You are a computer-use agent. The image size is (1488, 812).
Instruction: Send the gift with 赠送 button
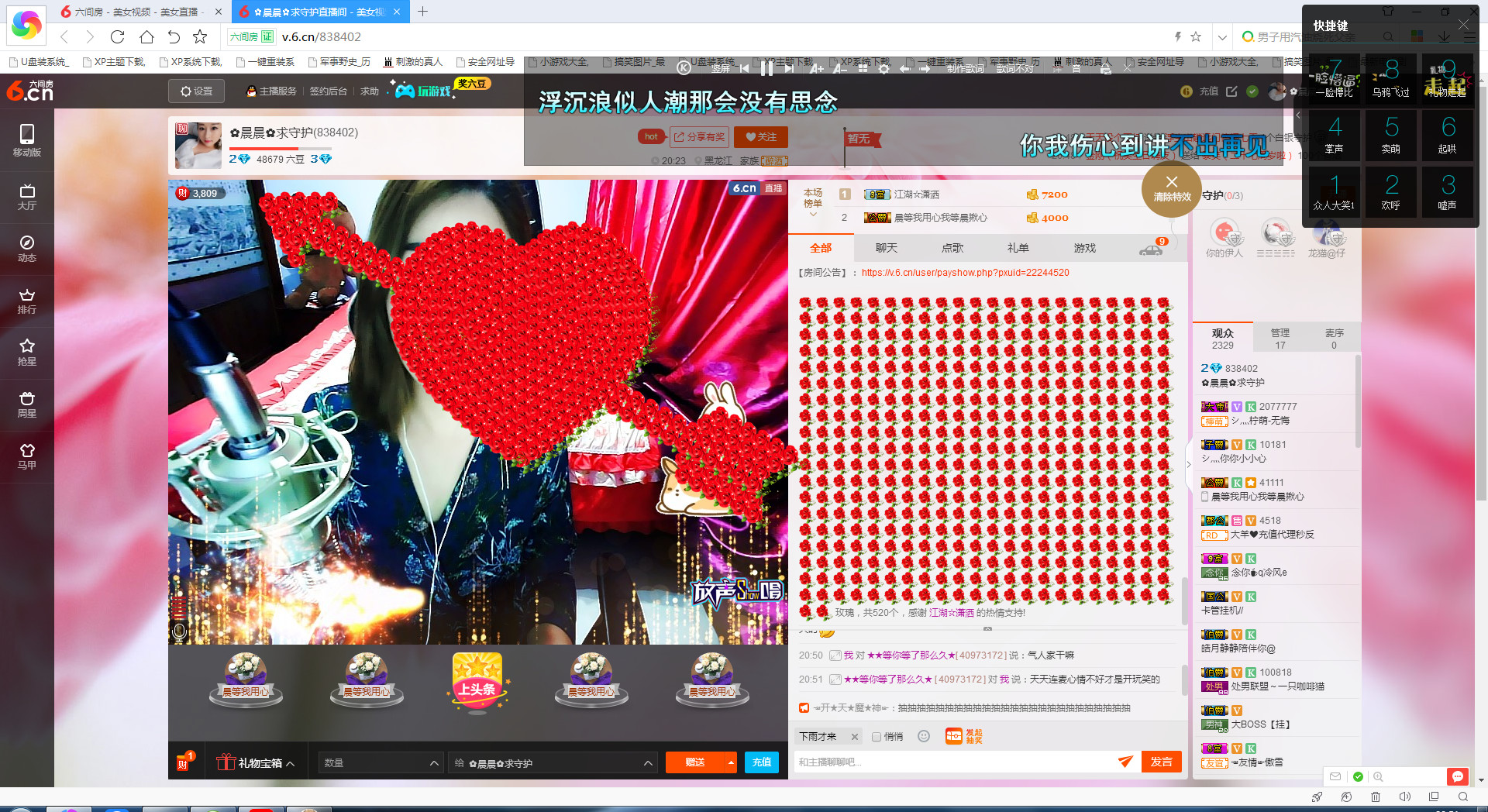pos(695,762)
